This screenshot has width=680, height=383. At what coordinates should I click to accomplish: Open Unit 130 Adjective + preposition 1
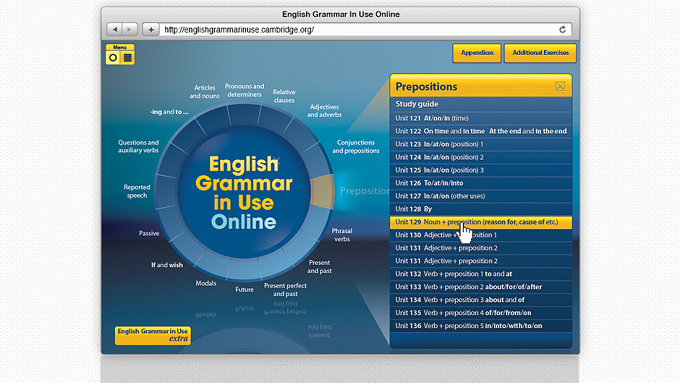(481, 235)
